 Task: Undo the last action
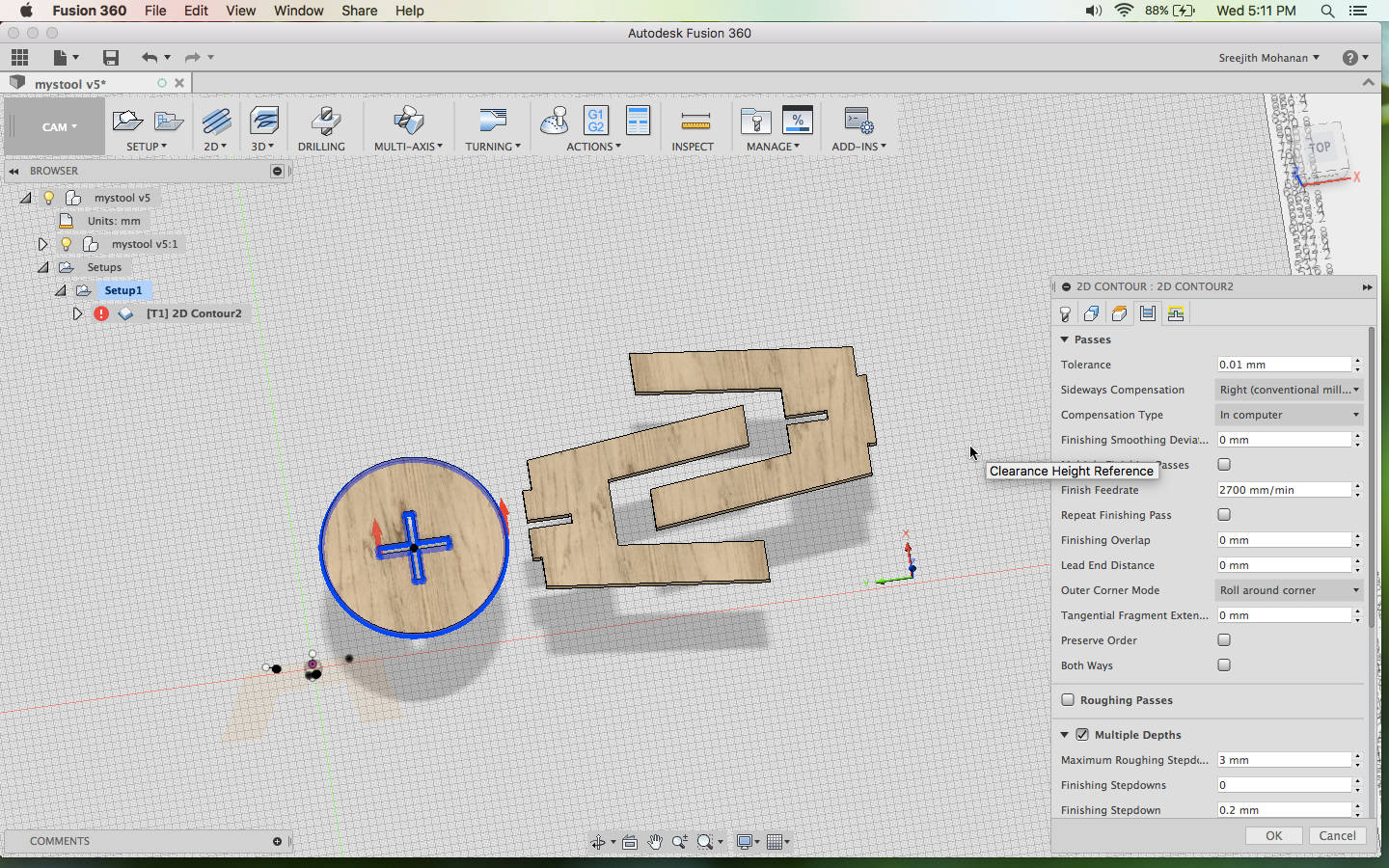point(149,58)
